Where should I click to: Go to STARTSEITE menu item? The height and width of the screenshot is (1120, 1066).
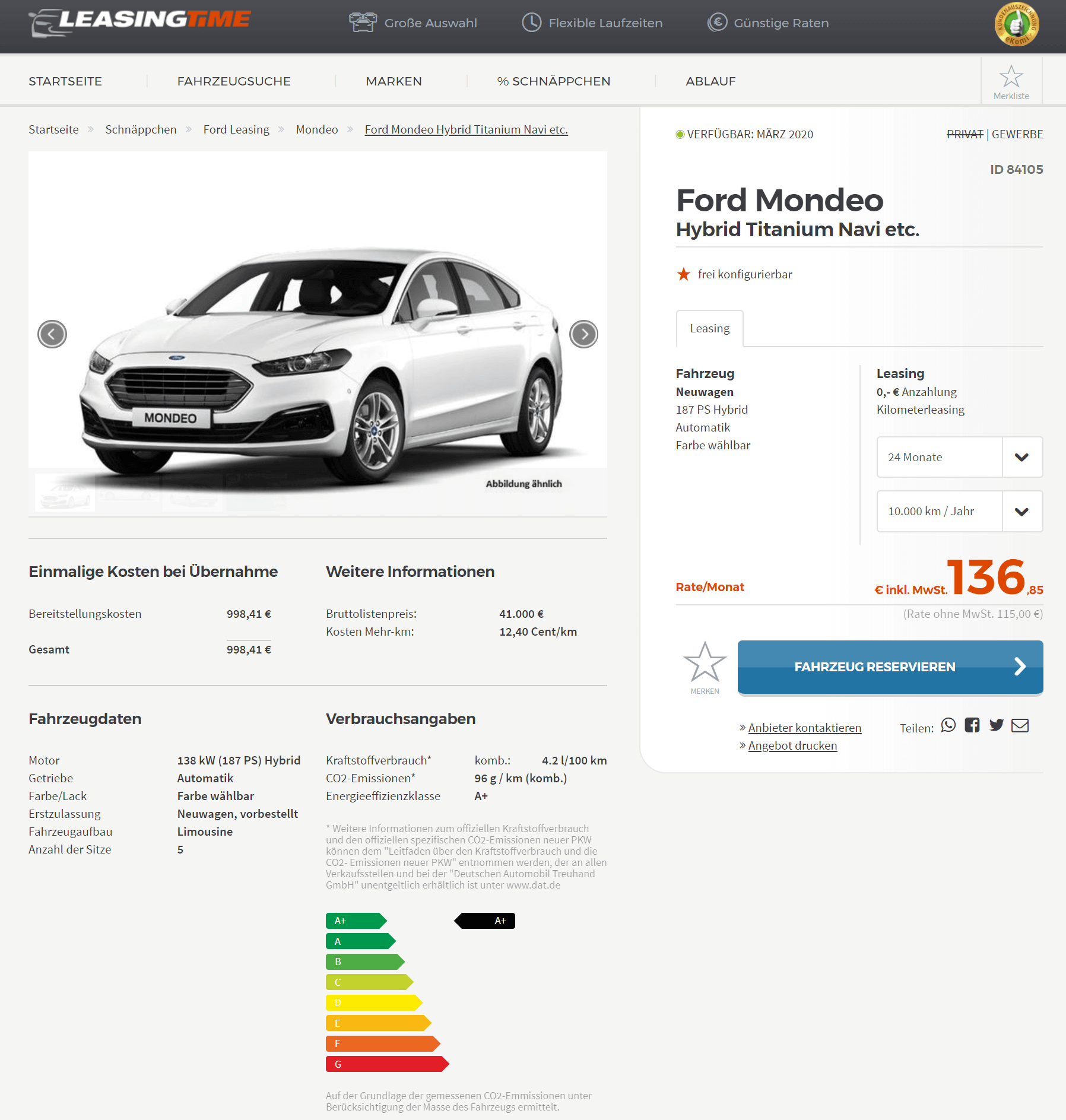point(65,81)
